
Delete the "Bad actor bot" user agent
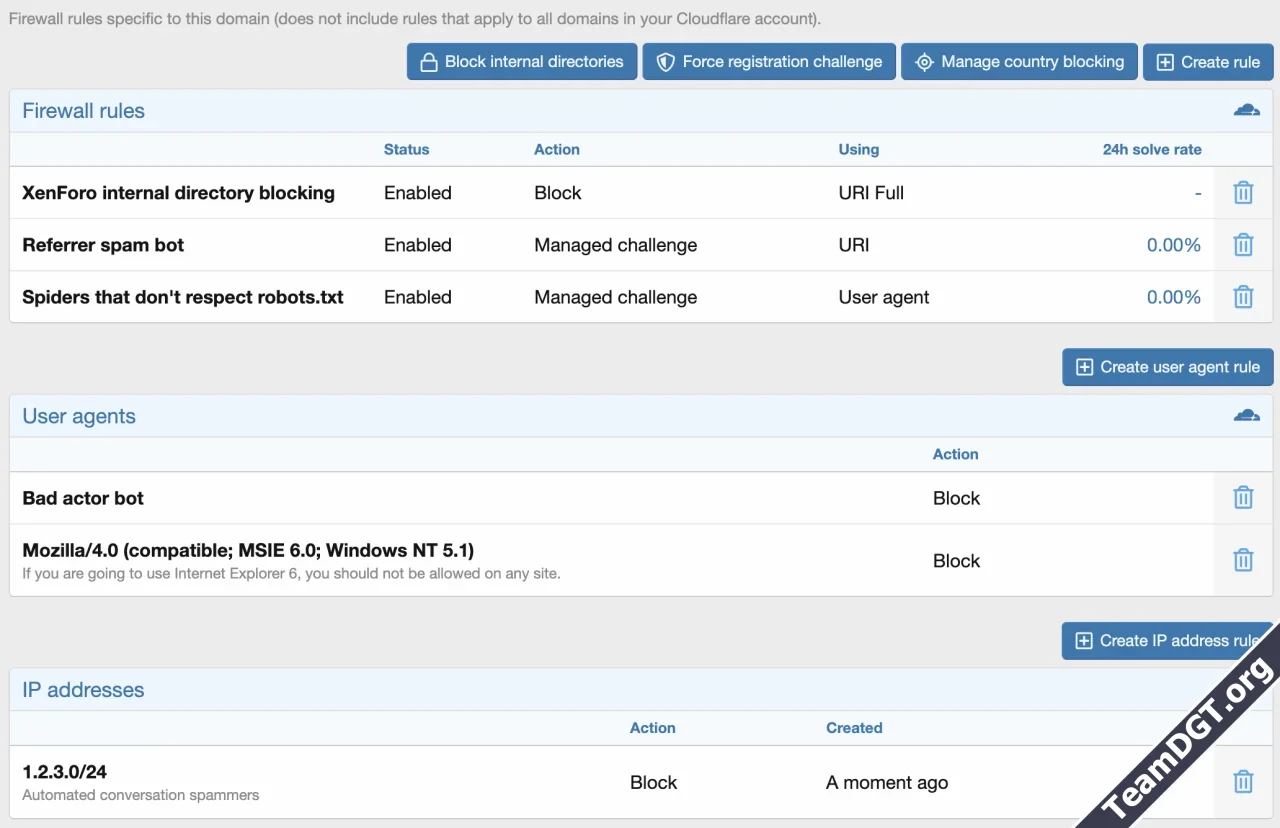1242,497
